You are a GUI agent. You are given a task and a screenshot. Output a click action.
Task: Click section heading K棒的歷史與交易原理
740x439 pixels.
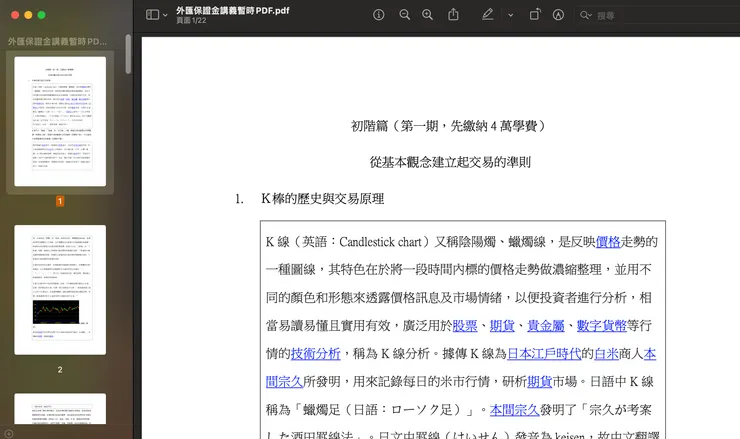[323, 199]
